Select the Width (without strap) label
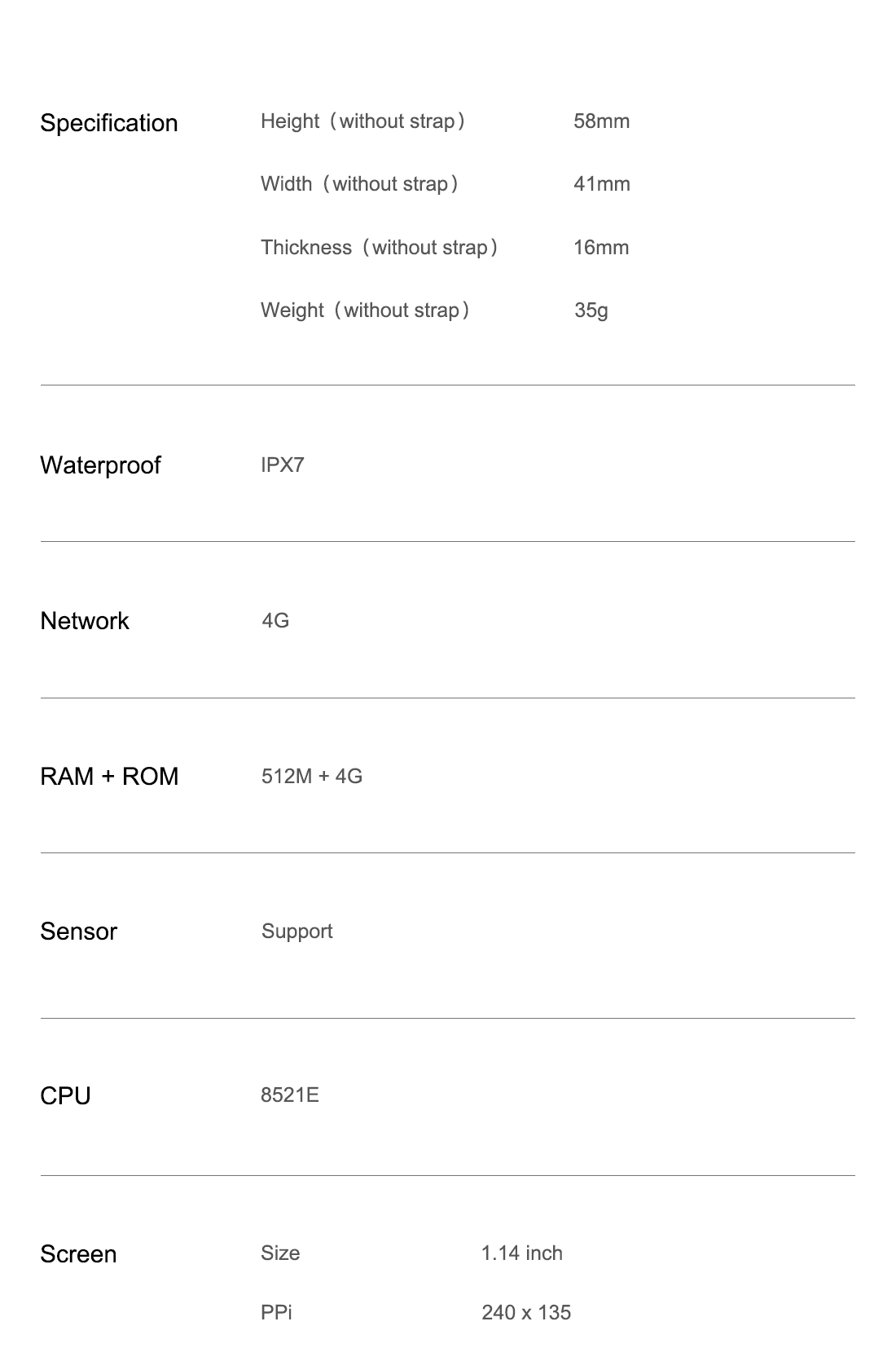Image resolution: width=896 pixels, height=1361 pixels. [360, 184]
